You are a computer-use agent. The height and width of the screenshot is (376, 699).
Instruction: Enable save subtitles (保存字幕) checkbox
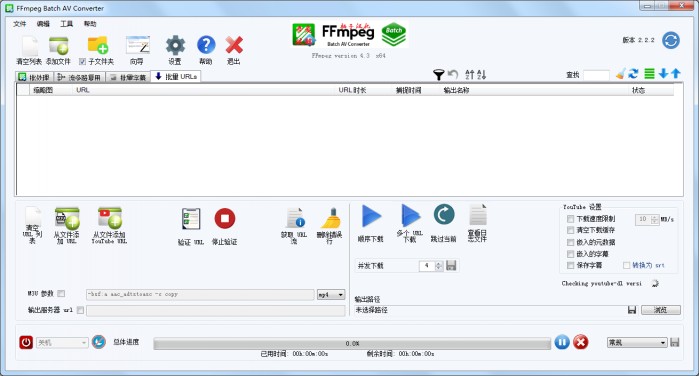(570, 265)
